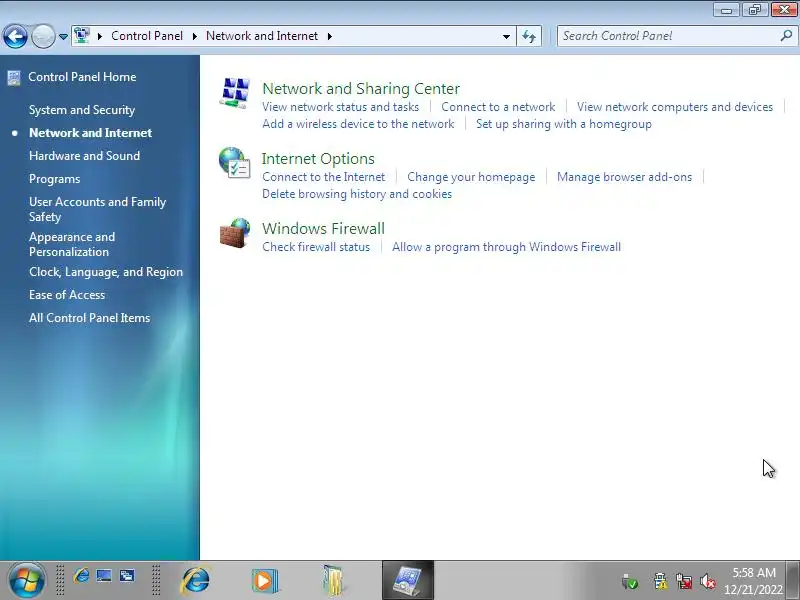This screenshot has width=800, height=600.
Task: Open Ease of Access category
Action: (67, 295)
